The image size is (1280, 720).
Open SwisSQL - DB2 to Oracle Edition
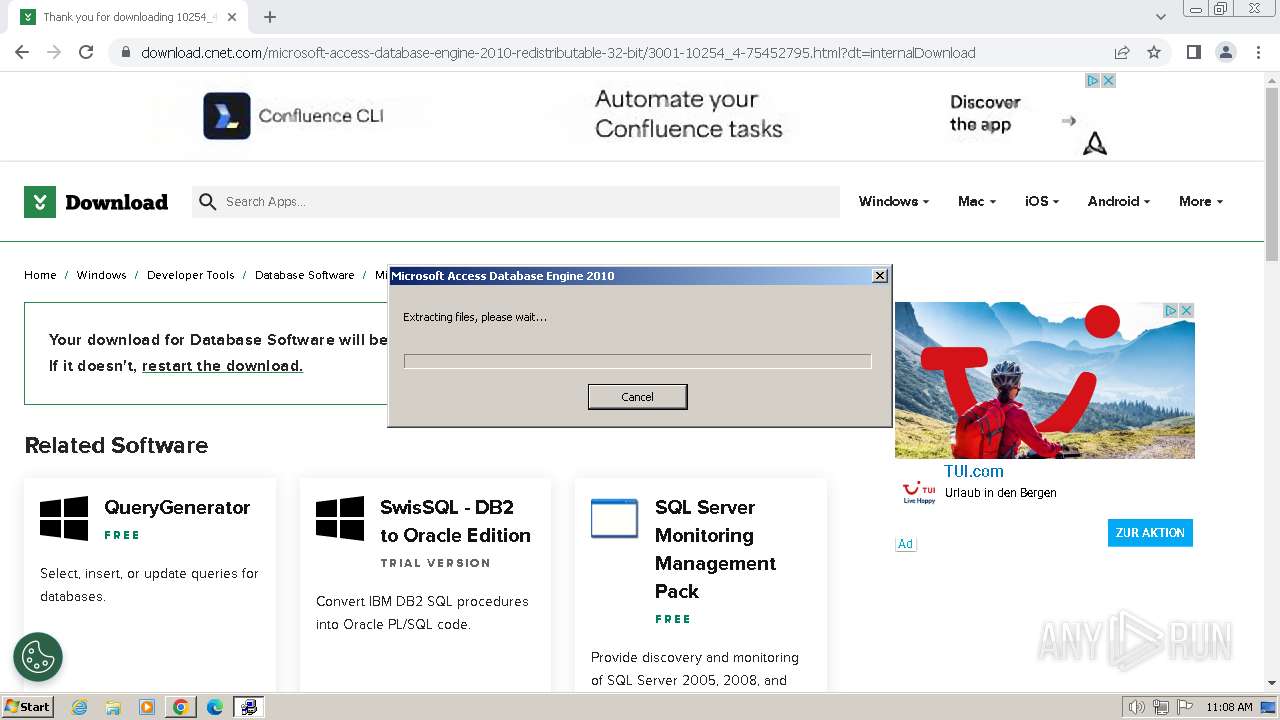455,521
